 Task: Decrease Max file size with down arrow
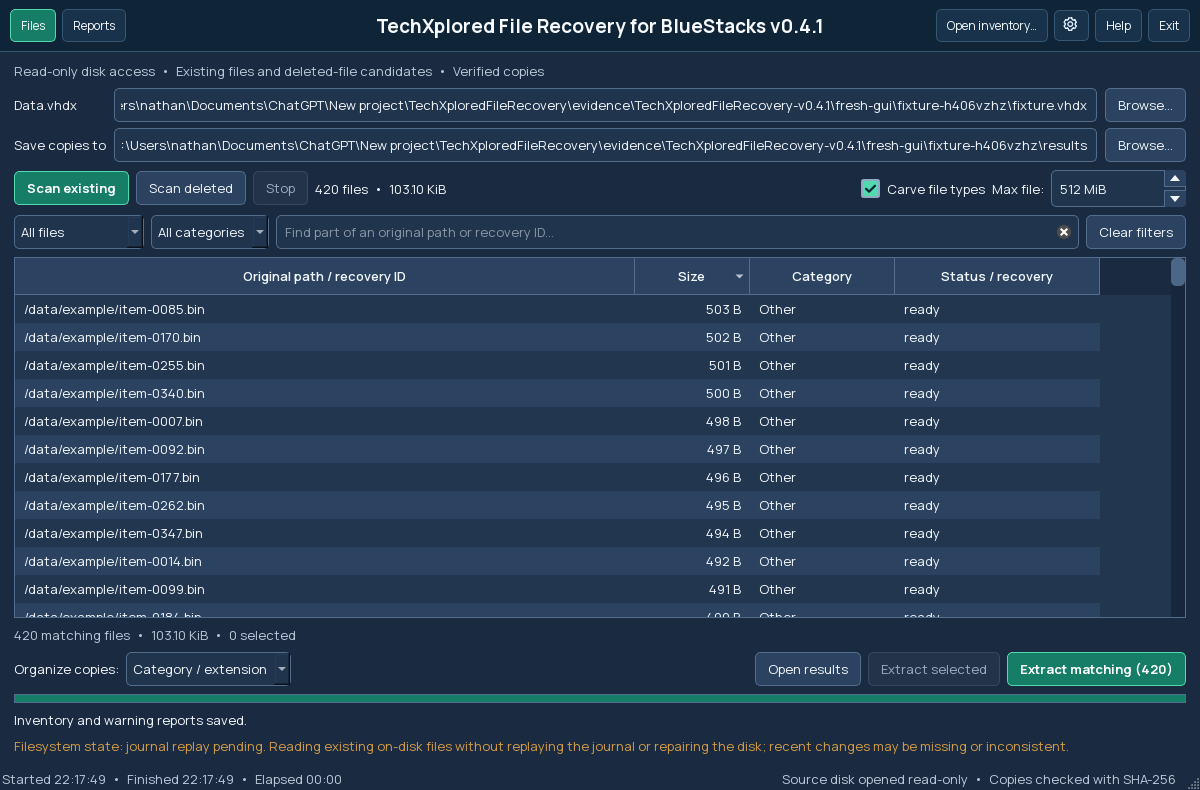pyautogui.click(x=1175, y=198)
